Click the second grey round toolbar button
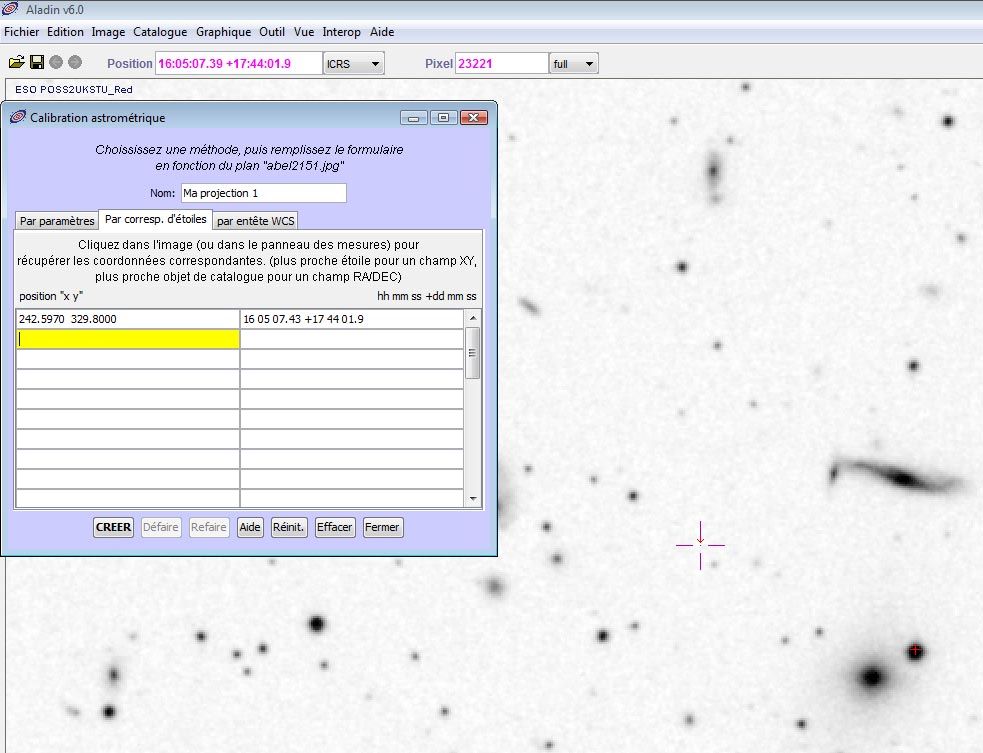This screenshot has width=983, height=753. [75, 62]
